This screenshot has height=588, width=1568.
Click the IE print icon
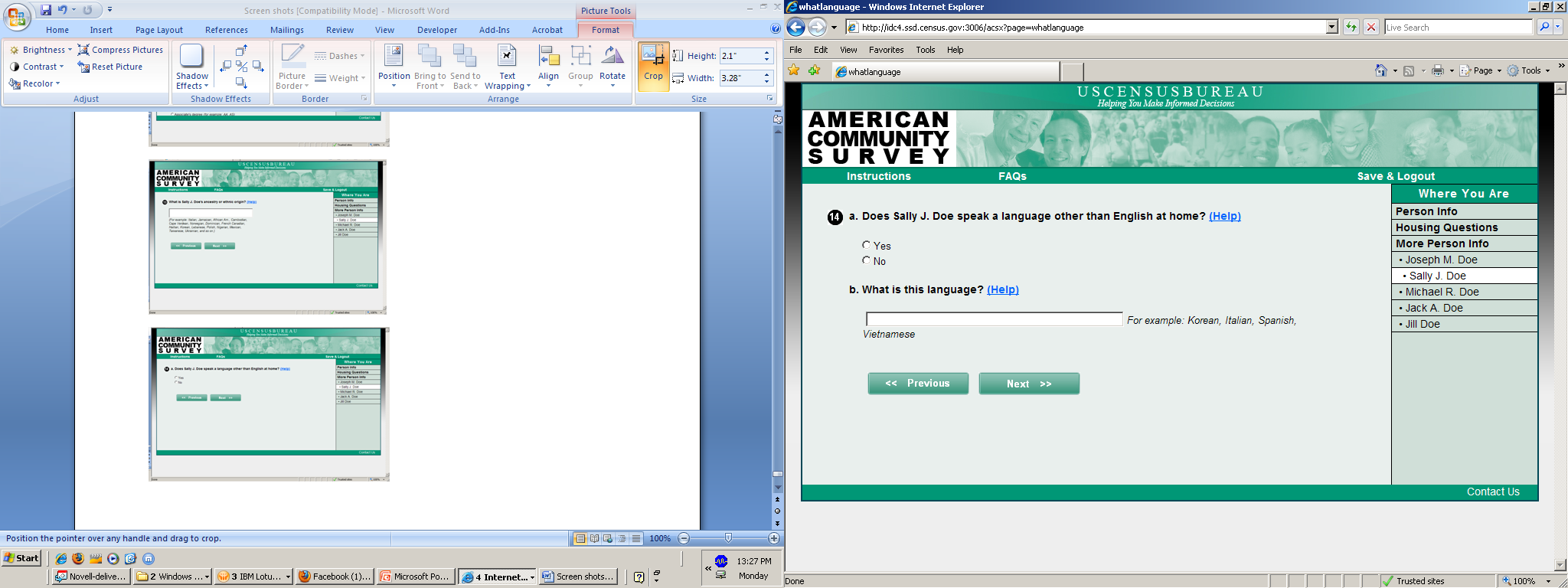(1438, 70)
